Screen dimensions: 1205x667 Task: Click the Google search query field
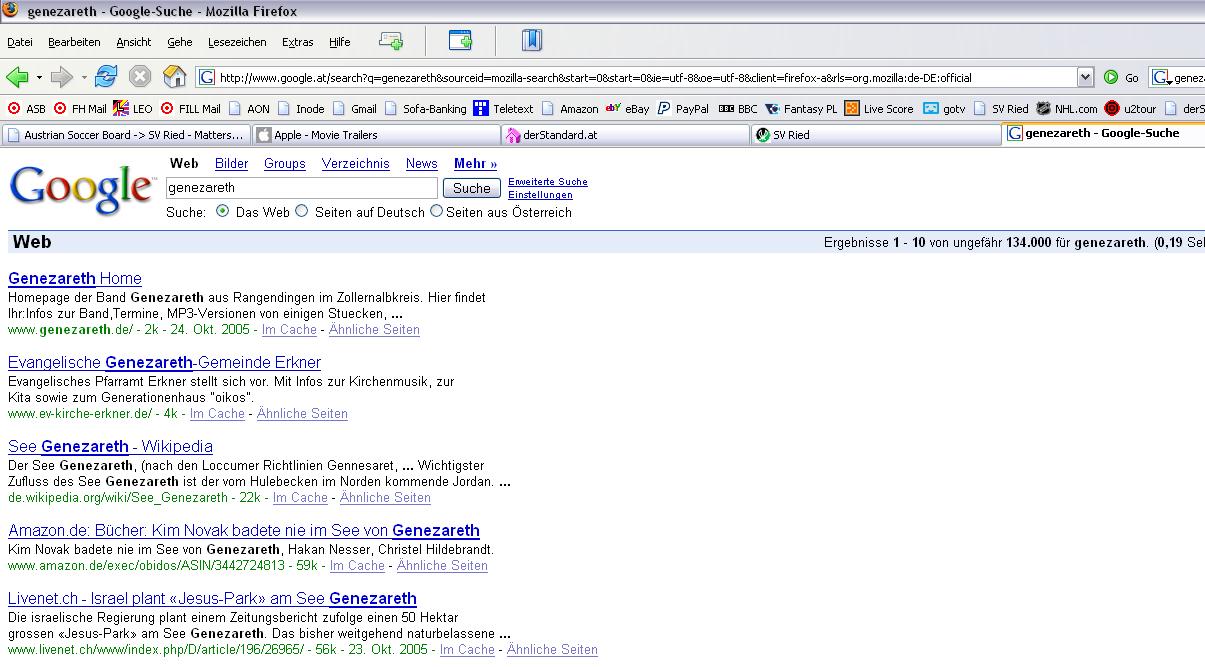coord(301,188)
